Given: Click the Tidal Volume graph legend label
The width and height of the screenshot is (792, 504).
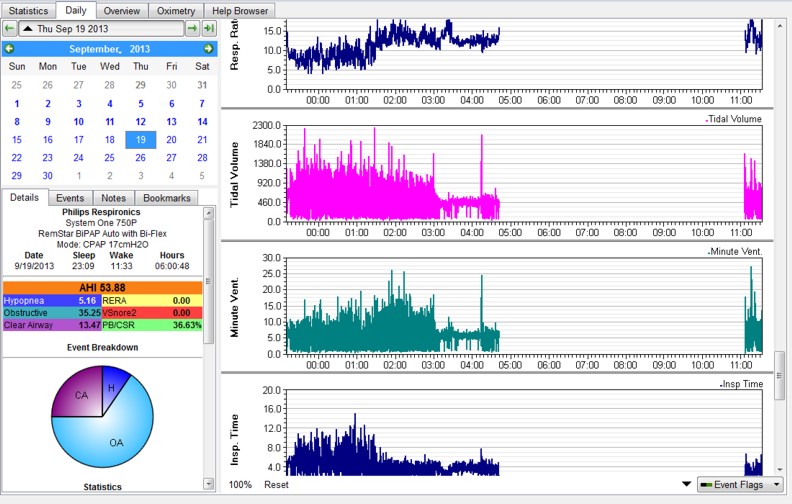Looking at the screenshot, I should pos(733,119).
